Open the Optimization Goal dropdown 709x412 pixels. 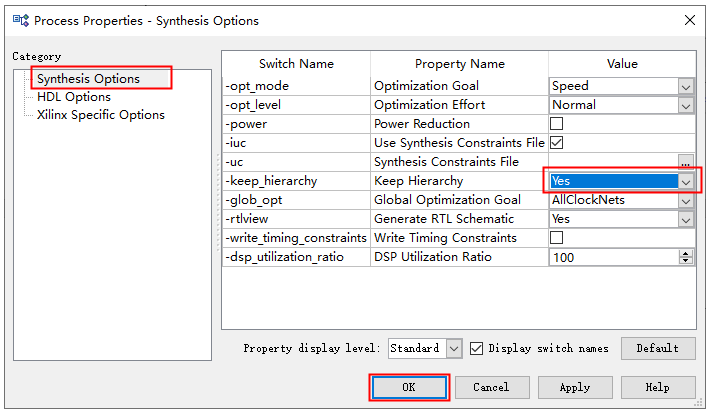[x=685, y=86]
